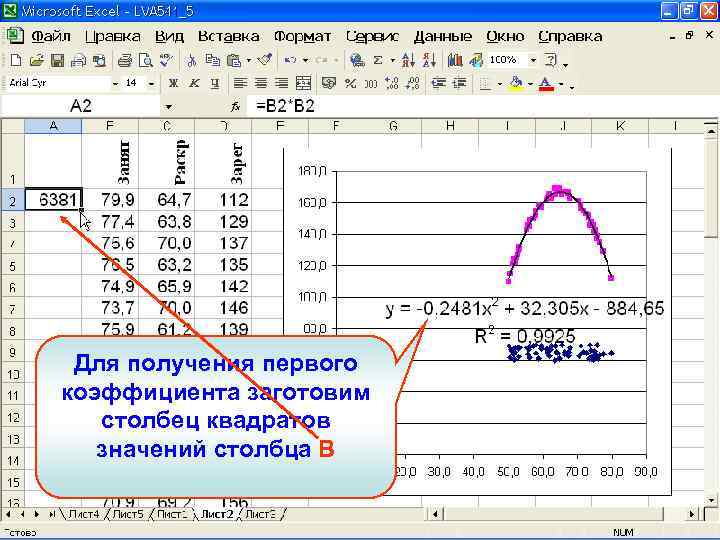Open the Данные menu
The height and width of the screenshot is (540, 720).
443,36
